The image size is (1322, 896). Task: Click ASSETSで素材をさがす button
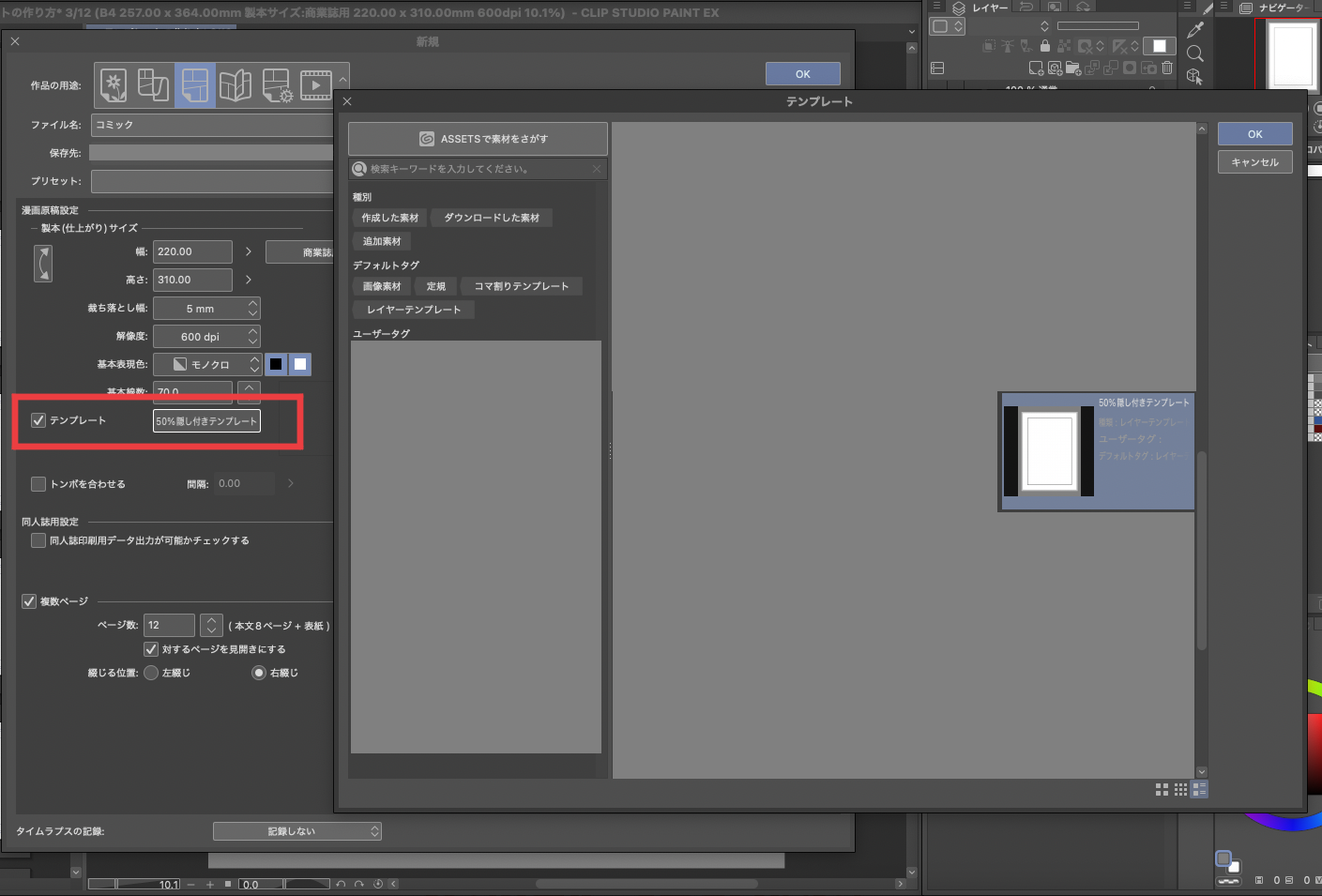(478, 139)
